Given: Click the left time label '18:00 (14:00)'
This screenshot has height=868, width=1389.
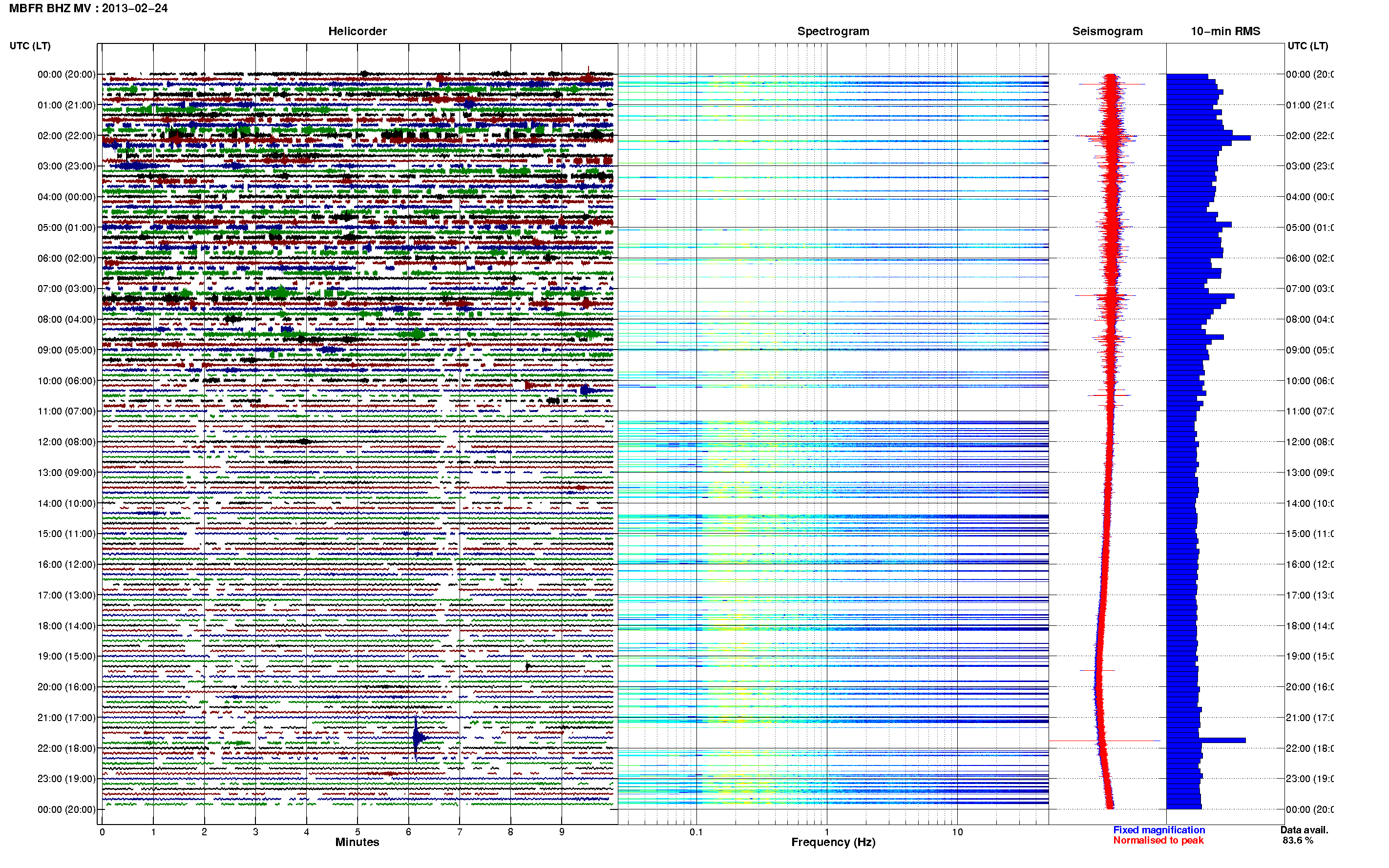Looking at the screenshot, I should 66,626.
